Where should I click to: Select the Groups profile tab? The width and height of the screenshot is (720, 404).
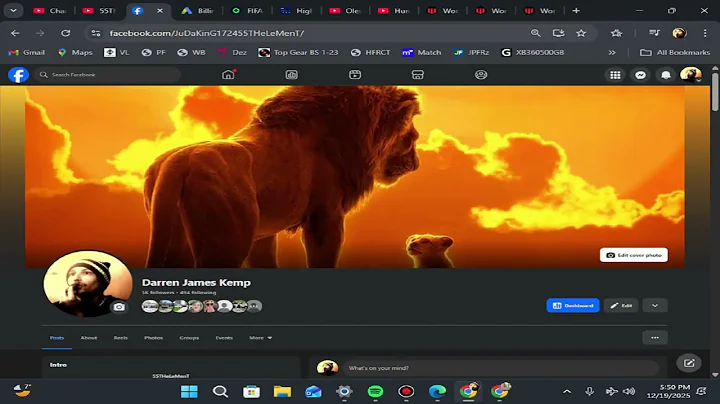(x=189, y=337)
